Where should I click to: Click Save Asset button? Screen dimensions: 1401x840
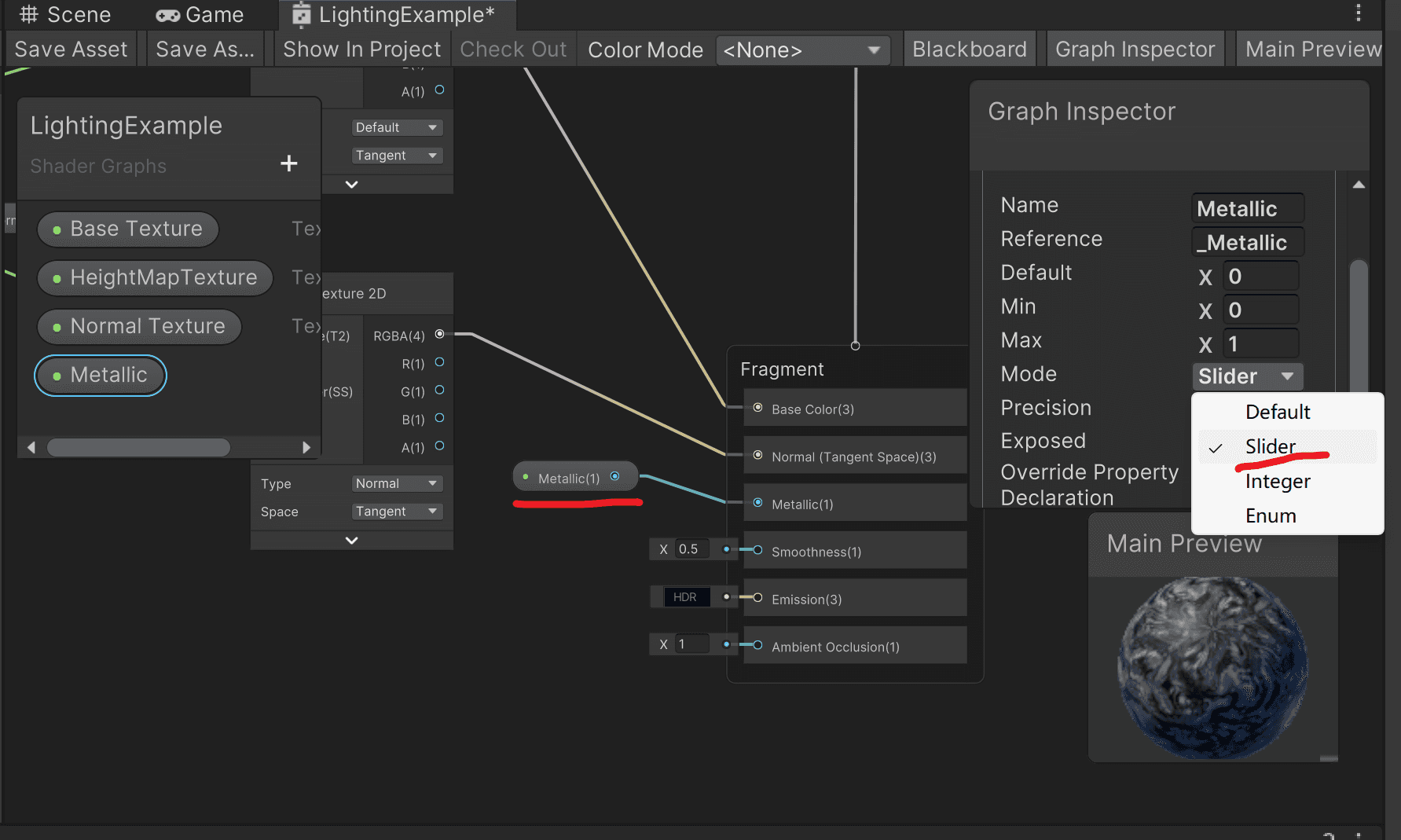coord(71,50)
